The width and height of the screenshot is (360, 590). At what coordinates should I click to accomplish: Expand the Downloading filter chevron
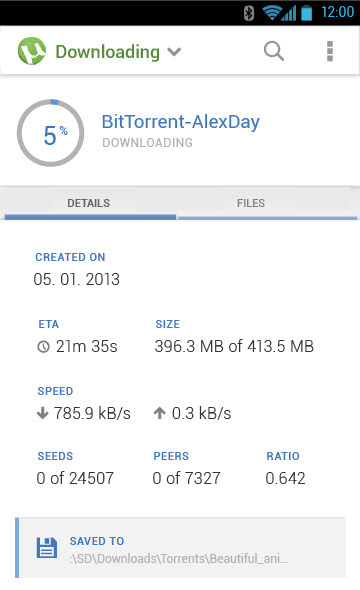click(174, 52)
